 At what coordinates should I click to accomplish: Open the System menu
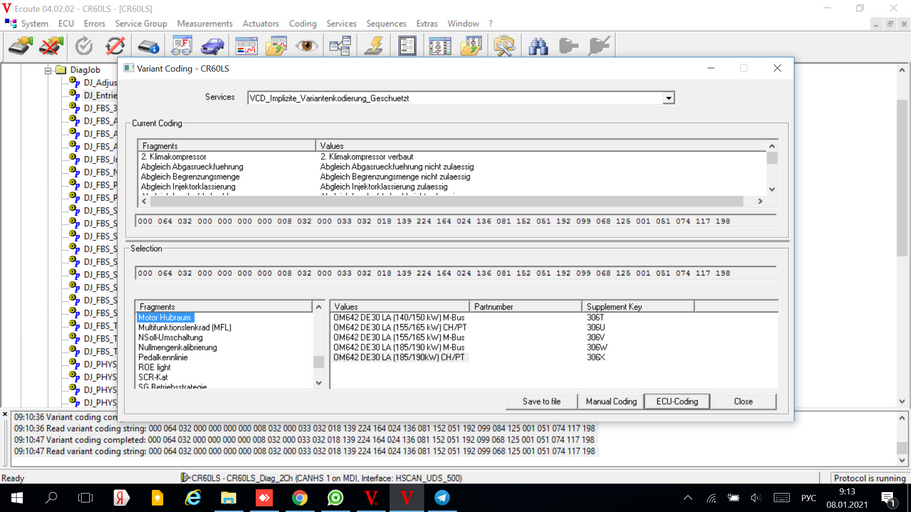click(34, 24)
